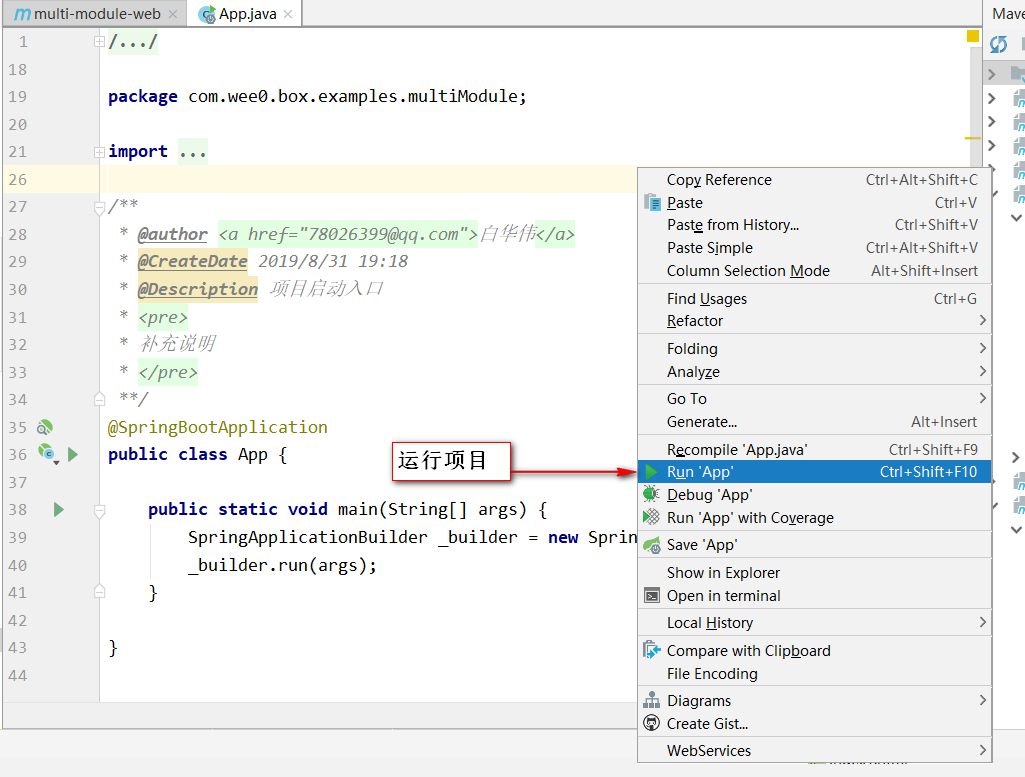Open the Local History submenu
The height and width of the screenshot is (777, 1025).
coord(709,623)
